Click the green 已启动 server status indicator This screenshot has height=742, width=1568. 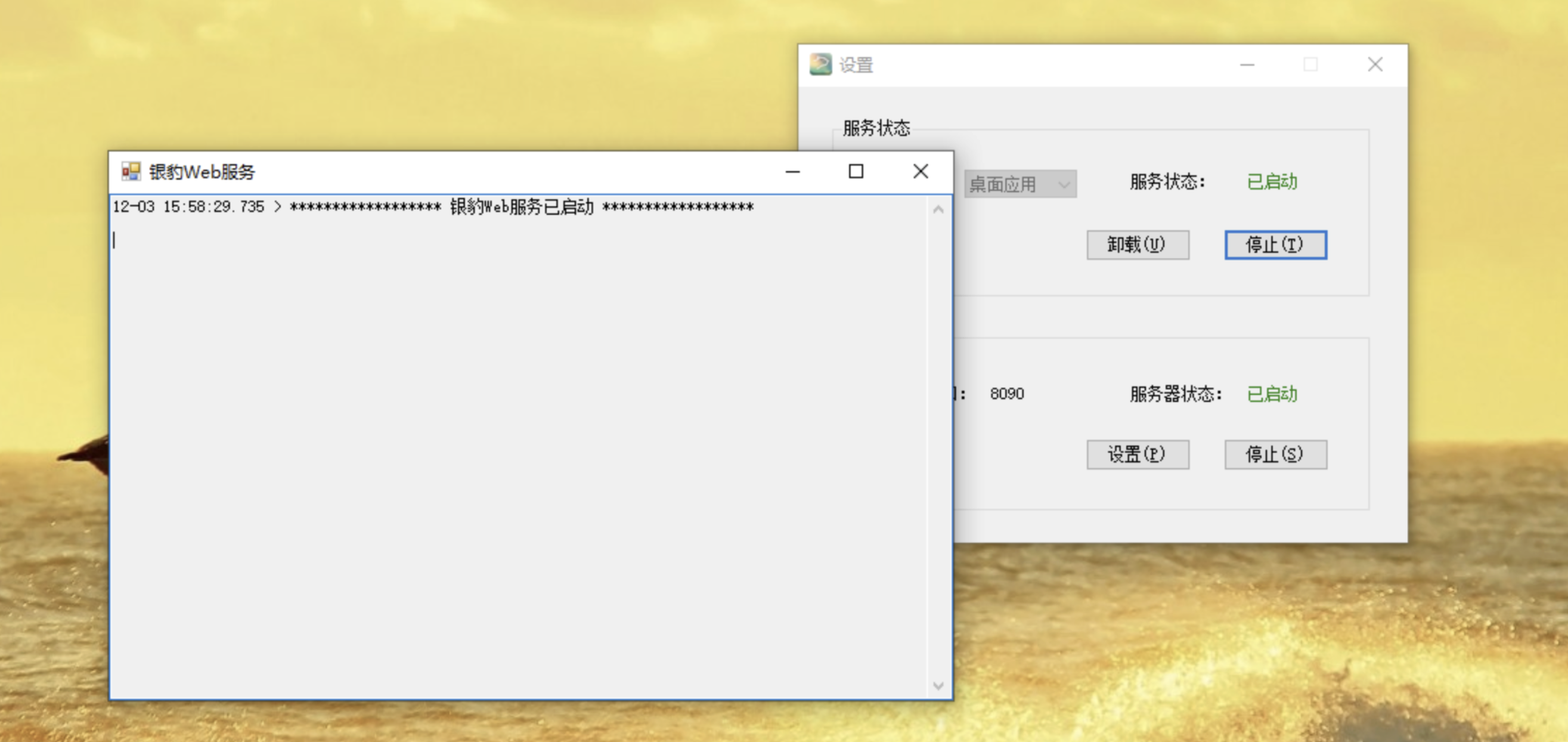point(1271,394)
